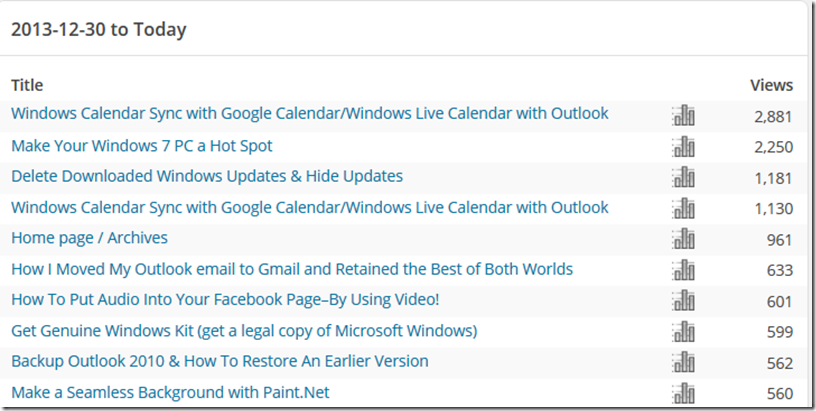
Task: Open stats icon for Outlook email to Gmail post
Action: pyautogui.click(x=684, y=270)
